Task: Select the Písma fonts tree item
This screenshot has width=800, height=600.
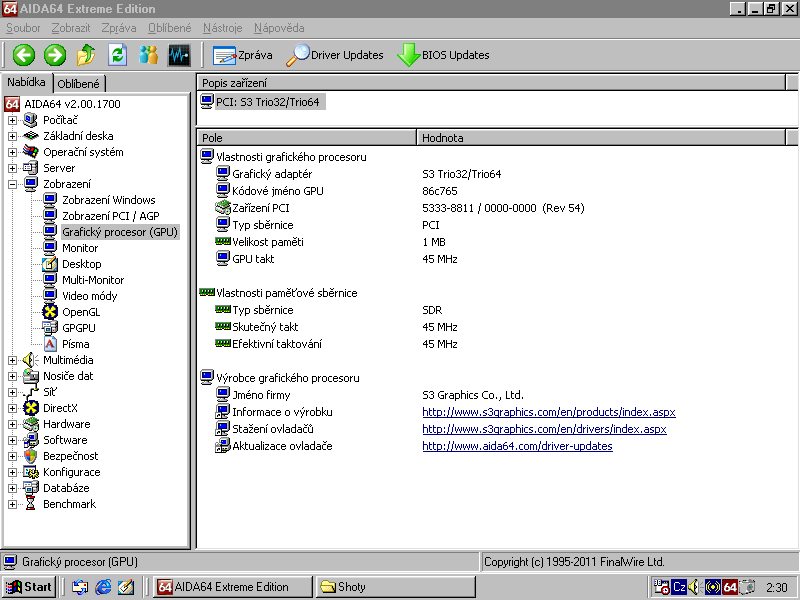Action: tap(75, 344)
